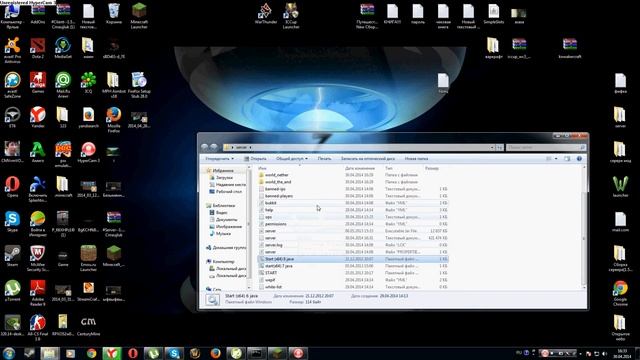Open the Yandex browser desktop shortcut
The width and height of the screenshot is (640, 360).
tap(38, 117)
